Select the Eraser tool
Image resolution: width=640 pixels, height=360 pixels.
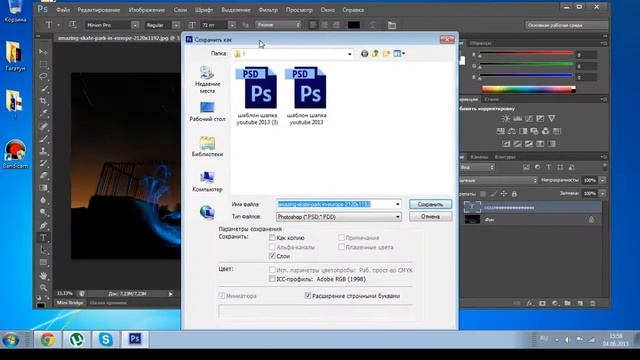pyautogui.click(x=43, y=176)
